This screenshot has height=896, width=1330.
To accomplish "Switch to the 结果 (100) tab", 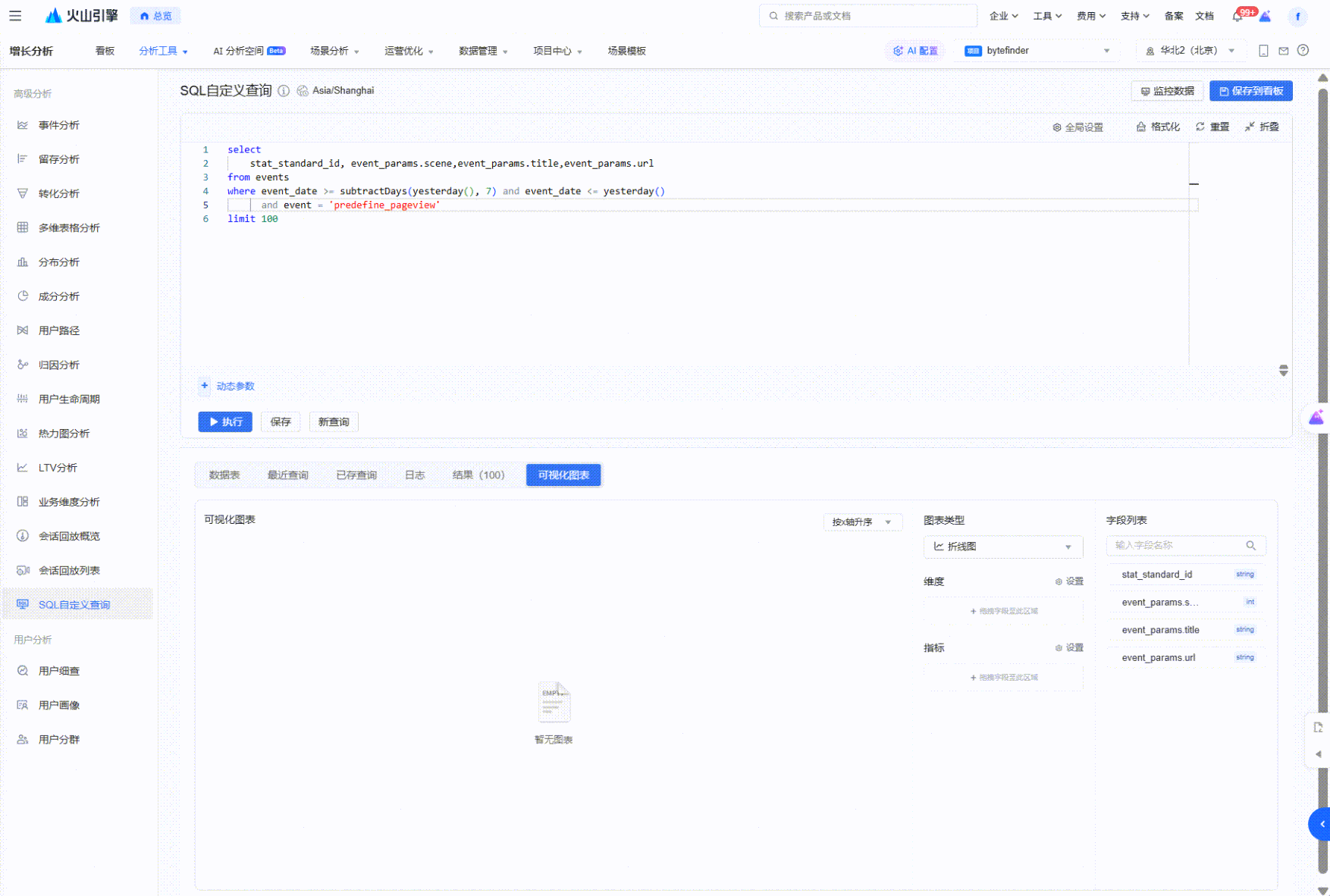I will 478,475.
